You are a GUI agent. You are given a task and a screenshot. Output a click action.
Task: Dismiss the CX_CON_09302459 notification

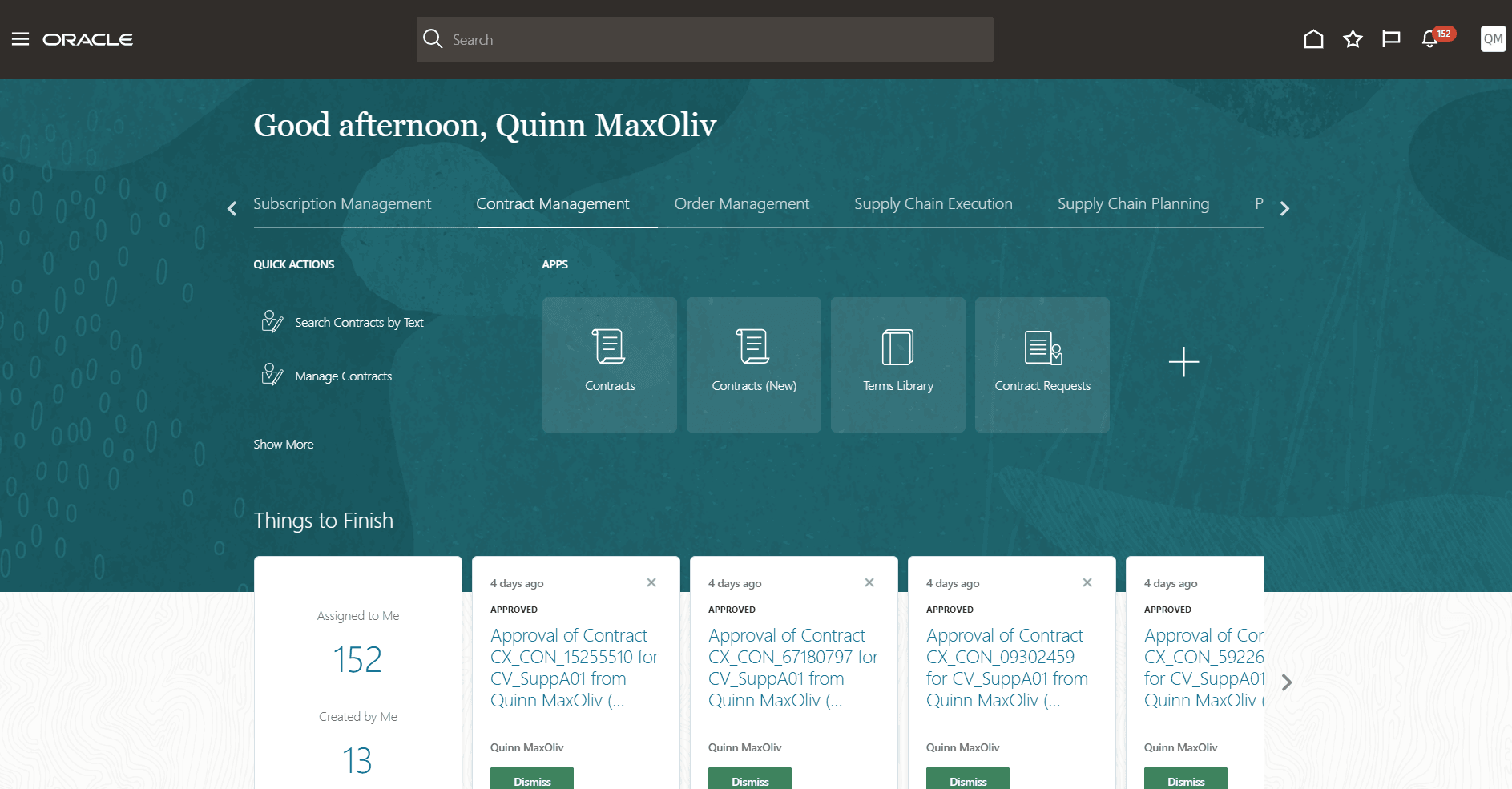coord(968,779)
